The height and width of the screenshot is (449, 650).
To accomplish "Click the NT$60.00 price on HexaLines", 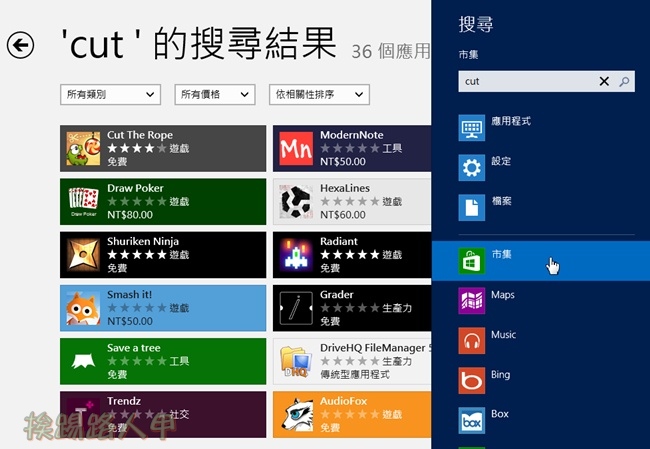I will click(x=342, y=215).
